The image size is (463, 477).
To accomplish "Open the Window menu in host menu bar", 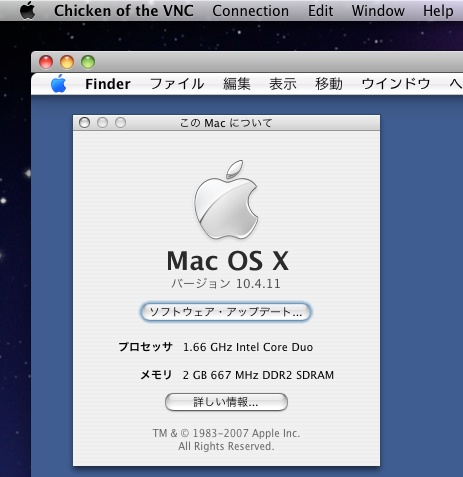I will pyautogui.click(x=378, y=11).
